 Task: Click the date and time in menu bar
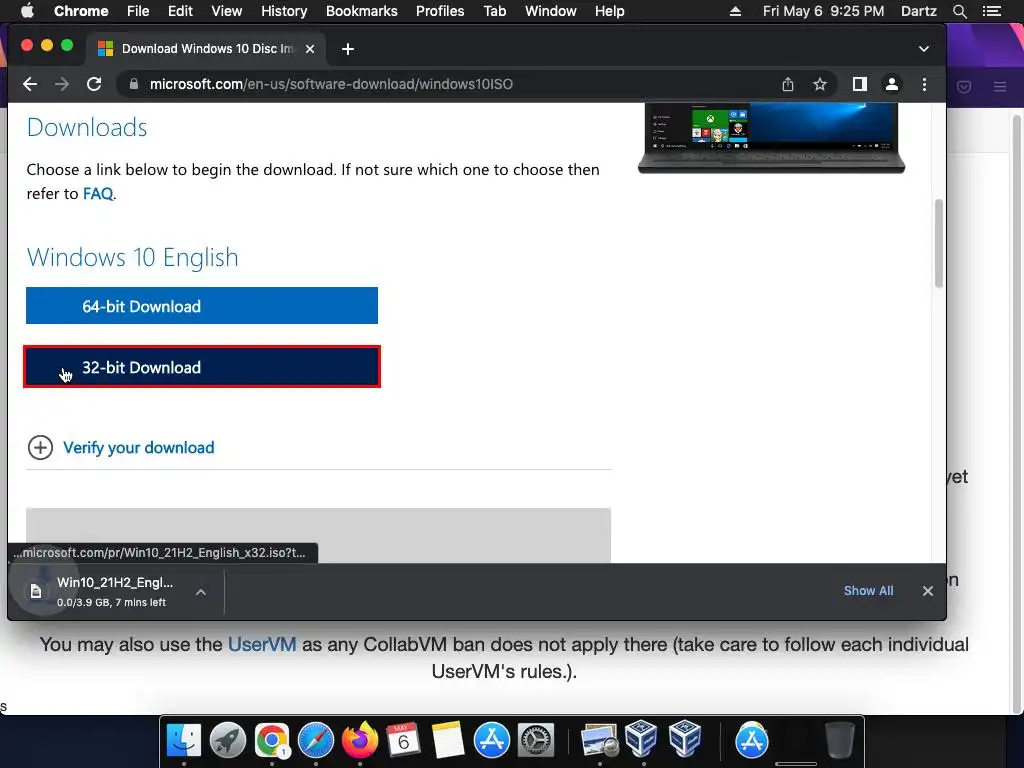pyautogui.click(x=824, y=11)
